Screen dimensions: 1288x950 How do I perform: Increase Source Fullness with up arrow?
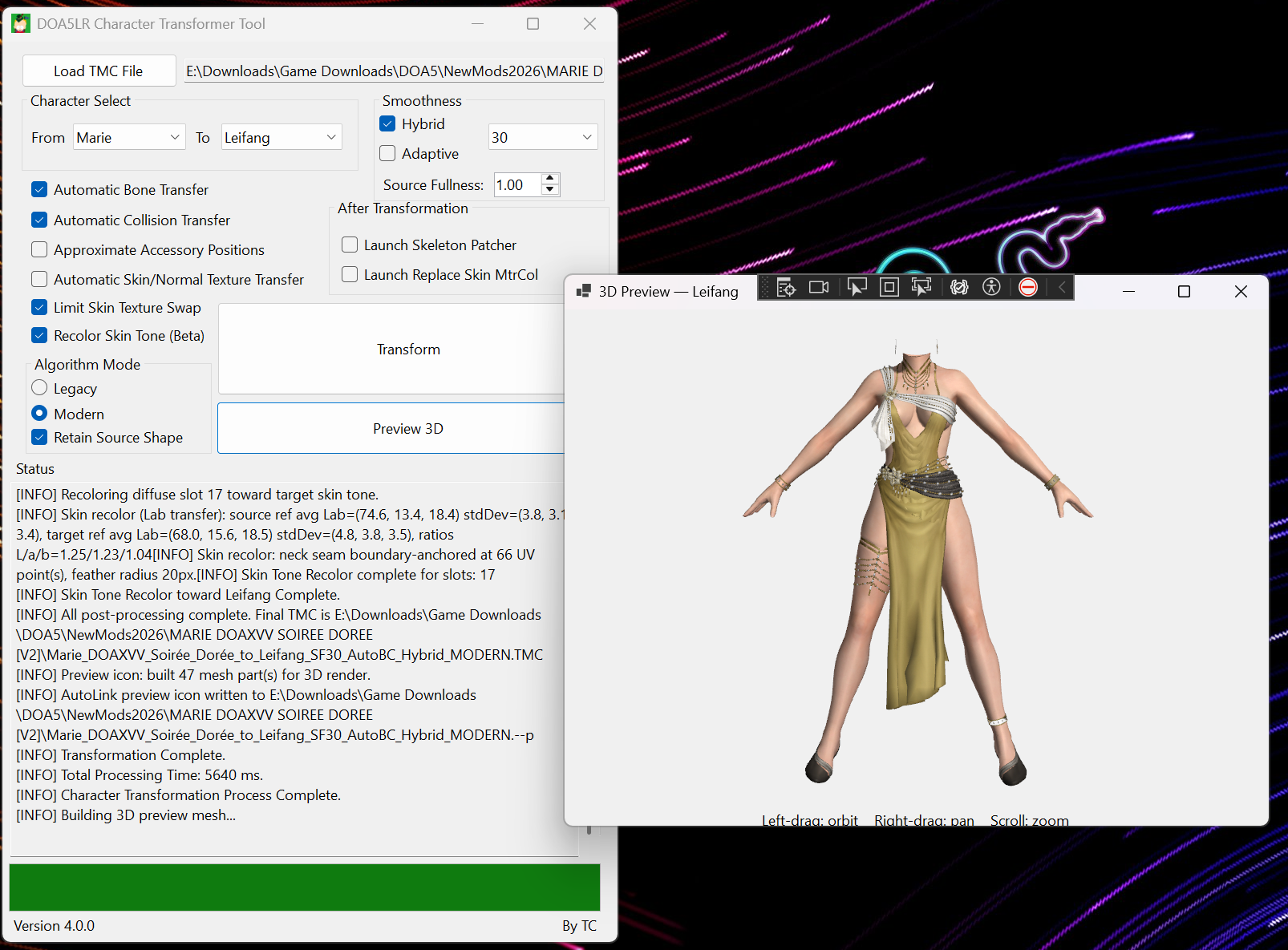[x=550, y=179]
